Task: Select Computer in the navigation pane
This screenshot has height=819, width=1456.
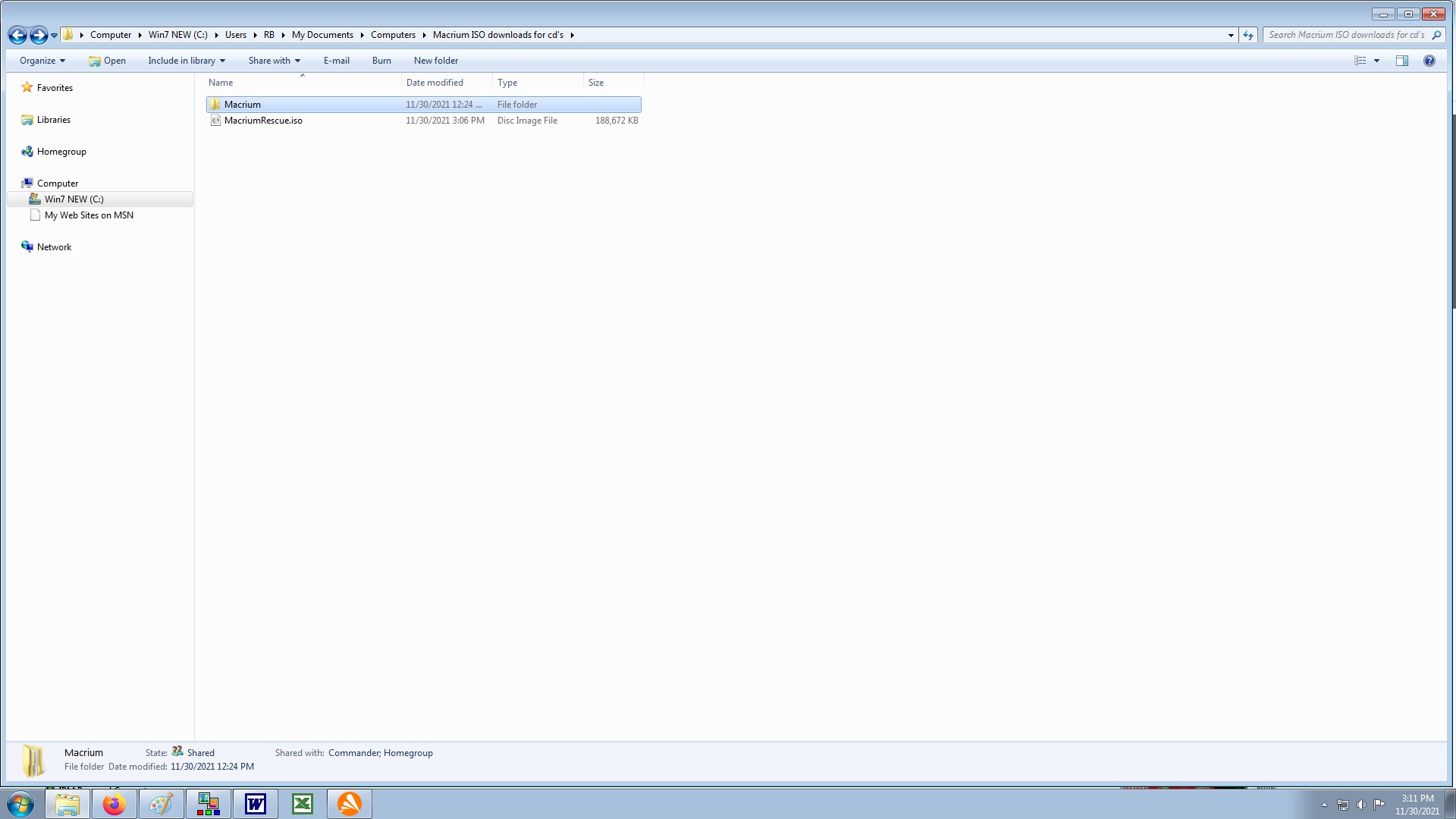Action: pyautogui.click(x=58, y=184)
